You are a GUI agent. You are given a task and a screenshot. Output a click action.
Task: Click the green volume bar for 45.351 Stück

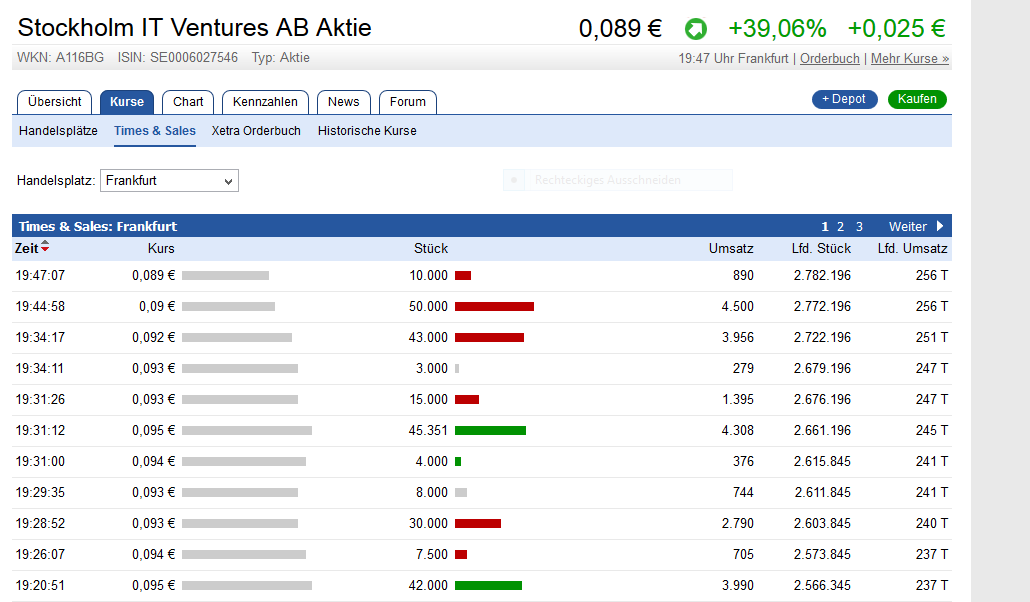pyautogui.click(x=490, y=430)
